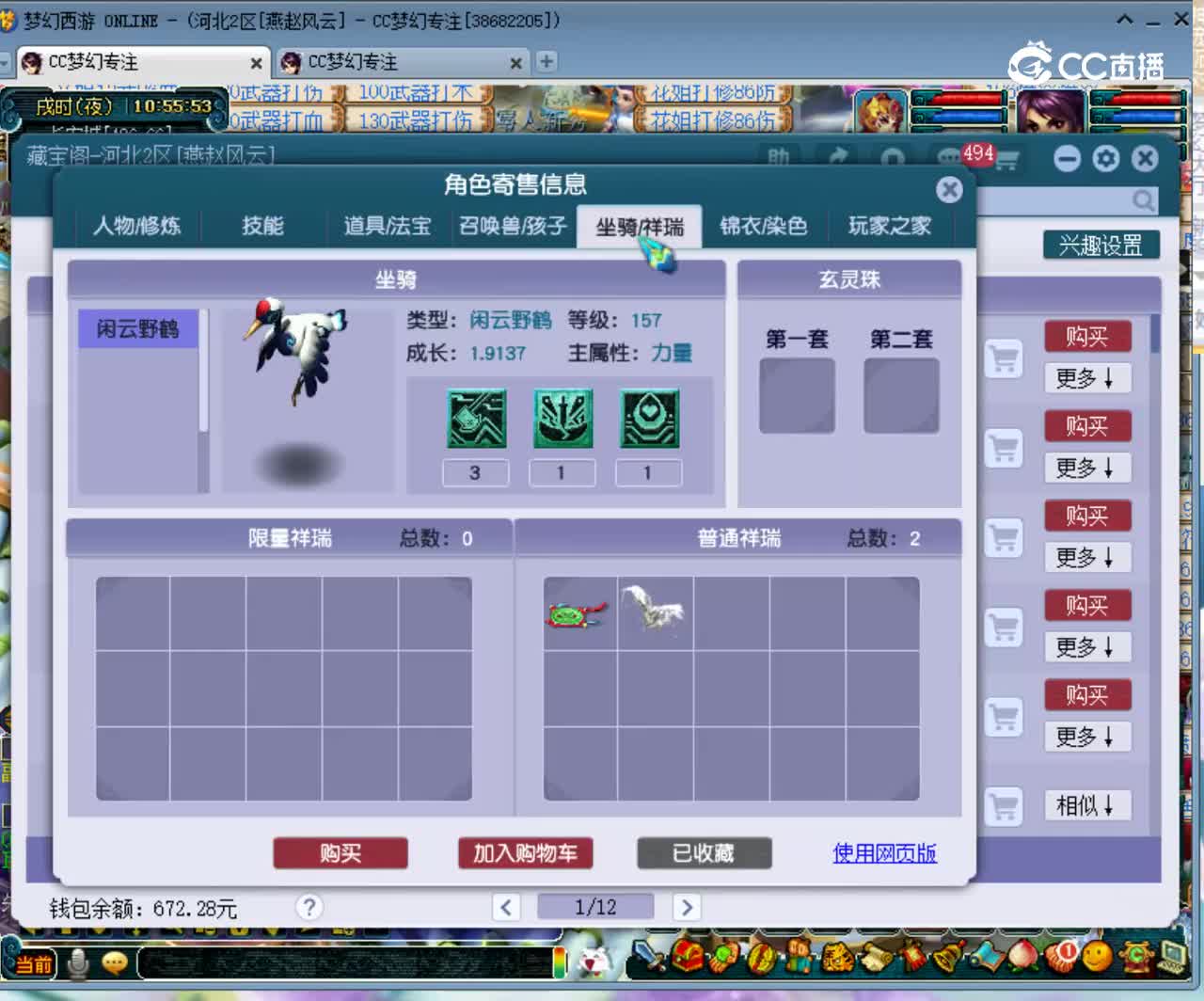The height and width of the screenshot is (1001, 1204).
Task: Click the magnifier search icon
Action: pos(1143,199)
